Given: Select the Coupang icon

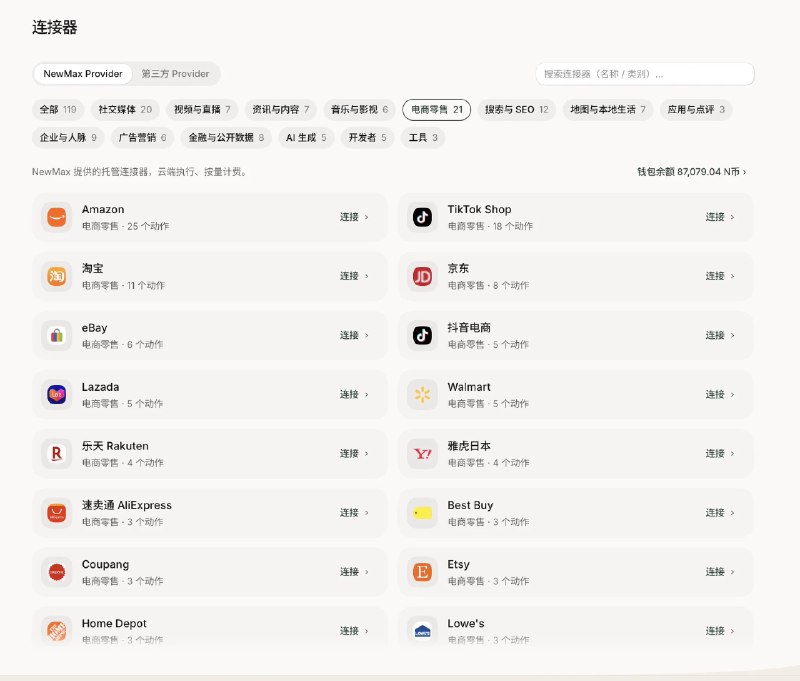Looking at the screenshot, I should [x=57, y=572].
